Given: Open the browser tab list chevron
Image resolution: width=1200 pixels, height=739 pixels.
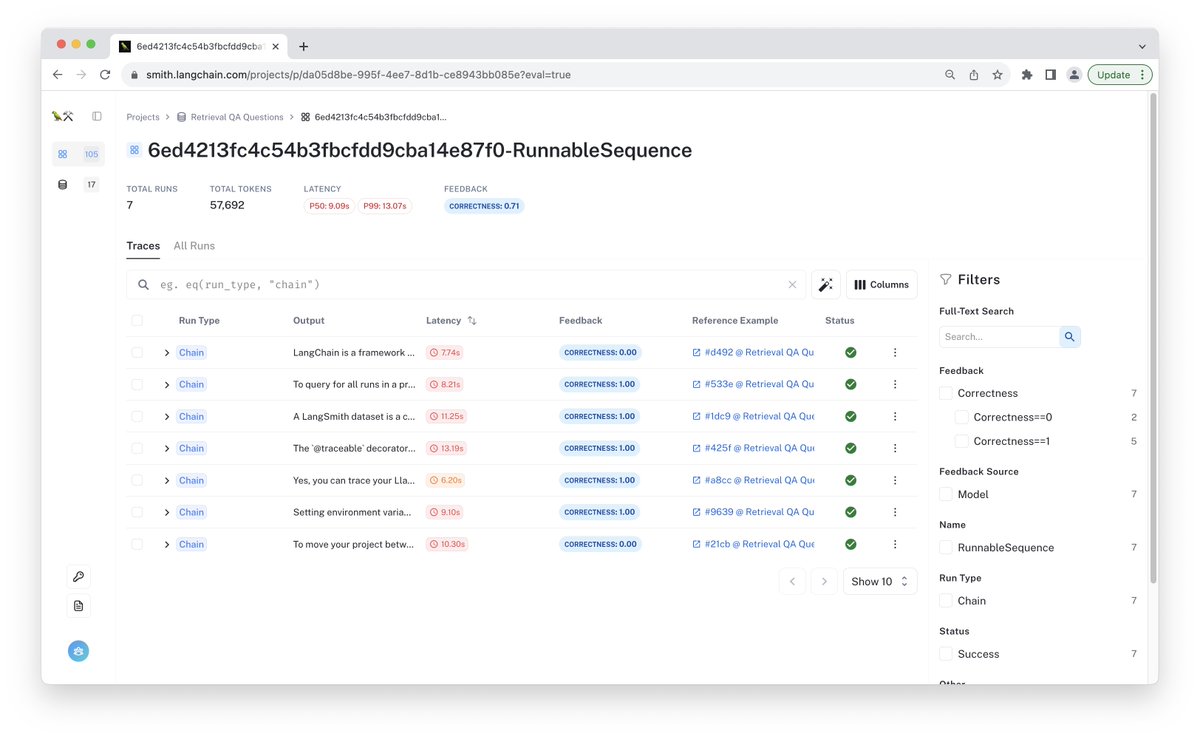Looking at the screenshot, I should tap(1142, 47).
